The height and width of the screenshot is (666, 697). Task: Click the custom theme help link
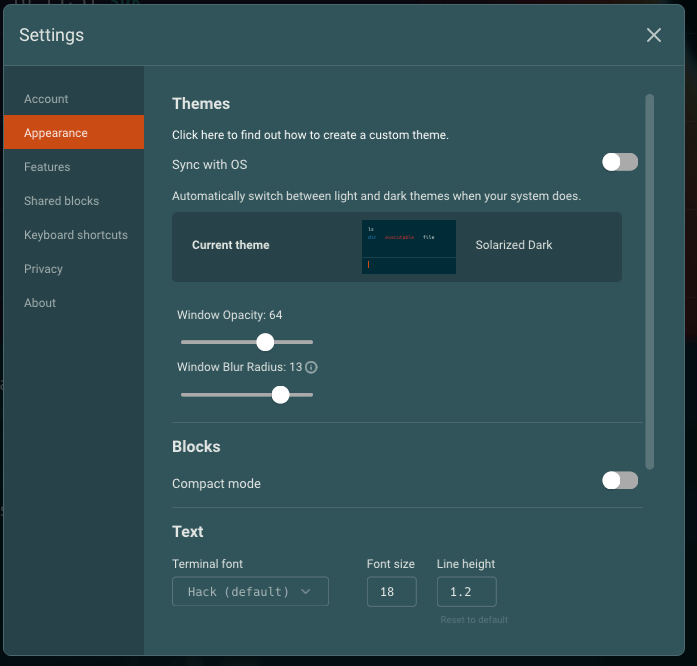[310, 135]
